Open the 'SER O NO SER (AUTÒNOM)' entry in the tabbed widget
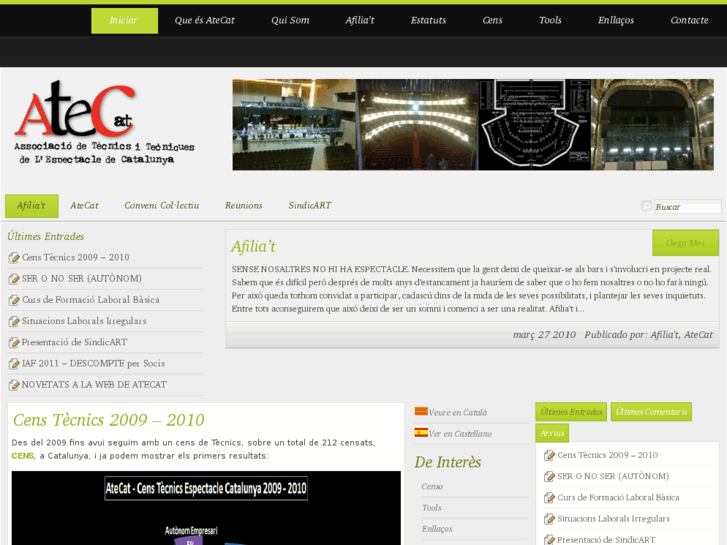 613,476
